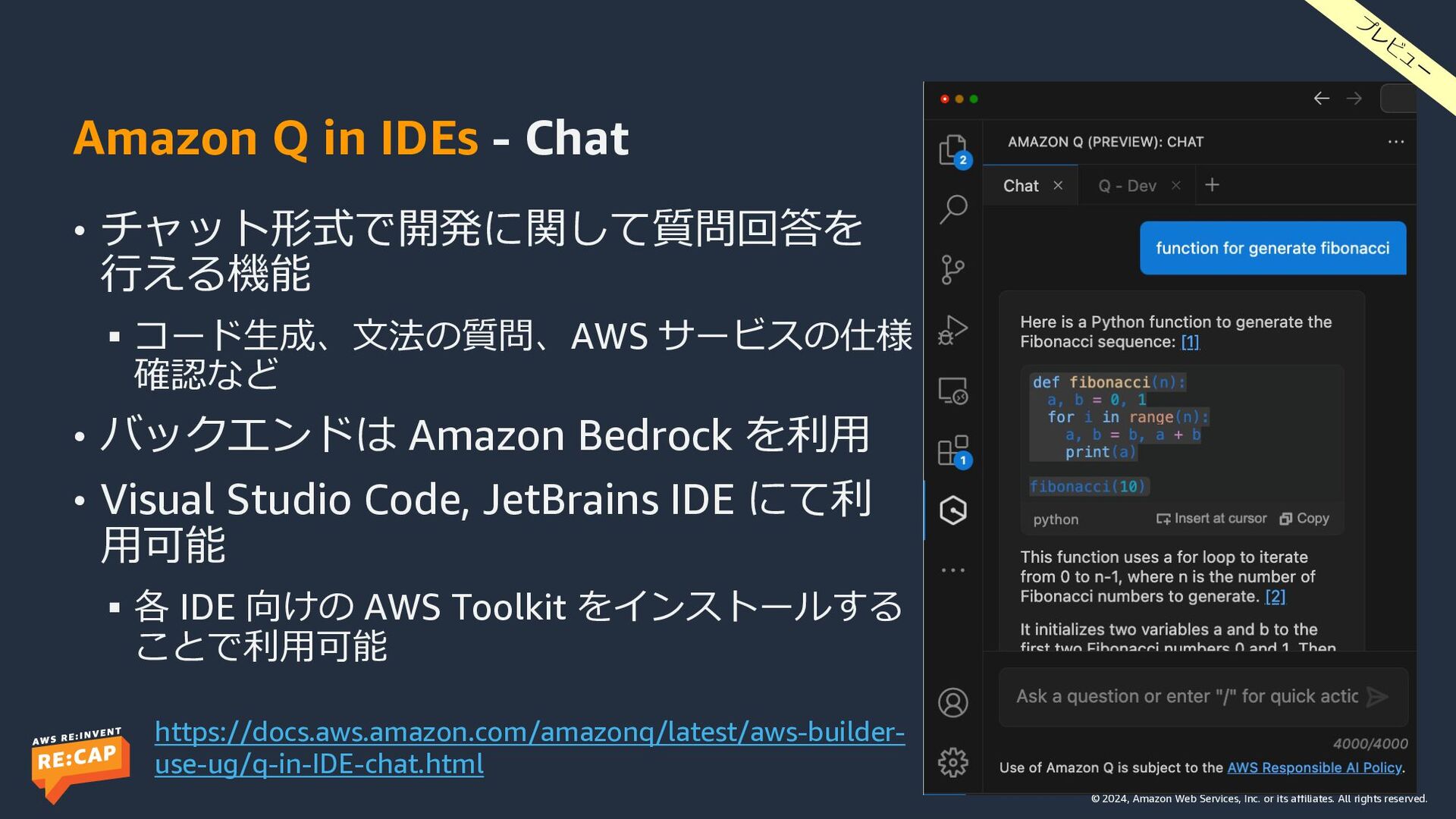Switch to the Q - Dev tab
Screen dimensions: 1456x819
(x=1127, y=186)
